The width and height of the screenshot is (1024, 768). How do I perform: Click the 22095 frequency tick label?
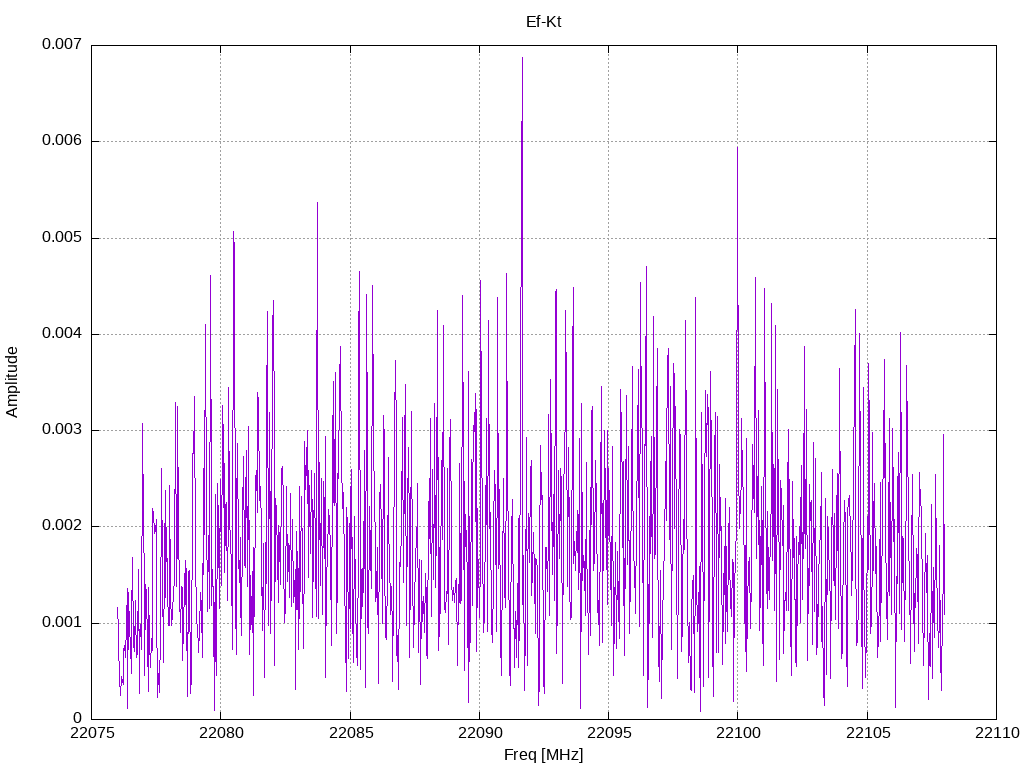(x=608, y=735)
